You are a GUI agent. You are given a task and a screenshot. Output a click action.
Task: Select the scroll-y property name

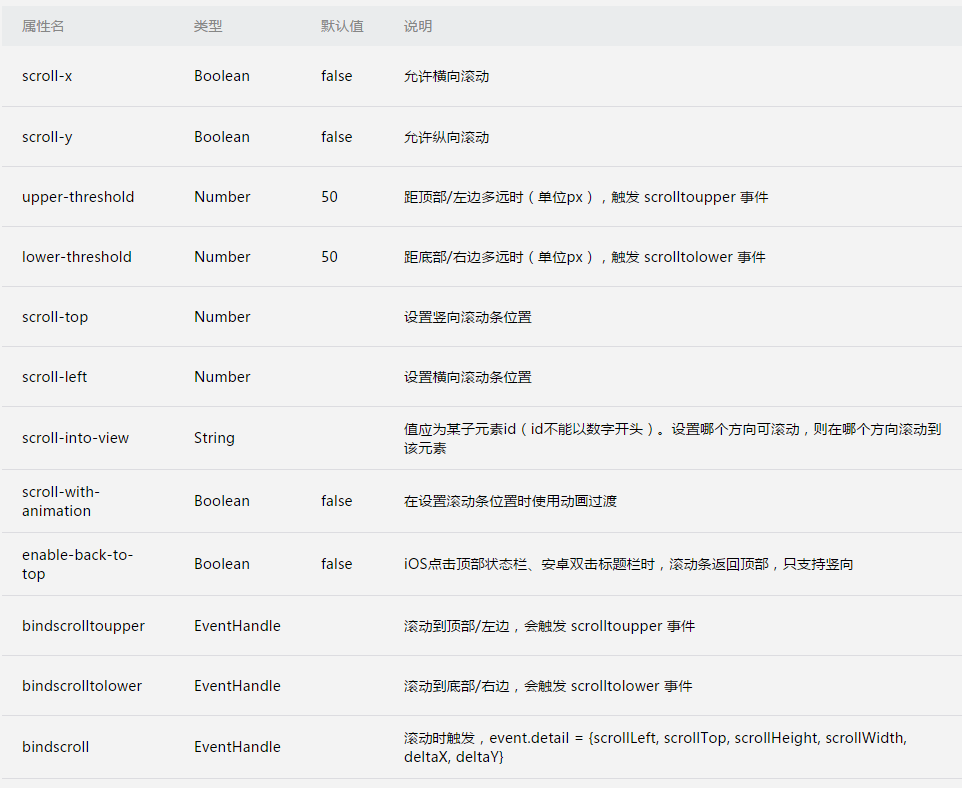47,137
